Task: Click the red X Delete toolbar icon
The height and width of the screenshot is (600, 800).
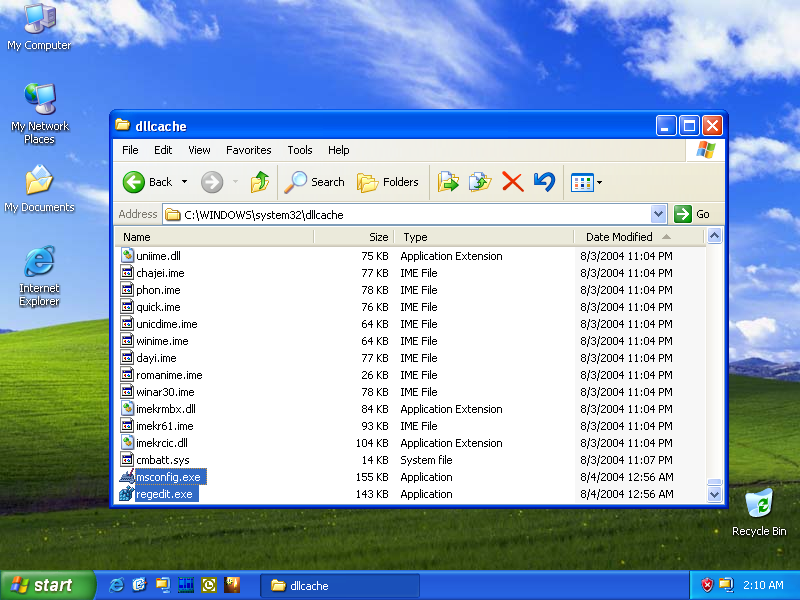Action: (512, 182)
